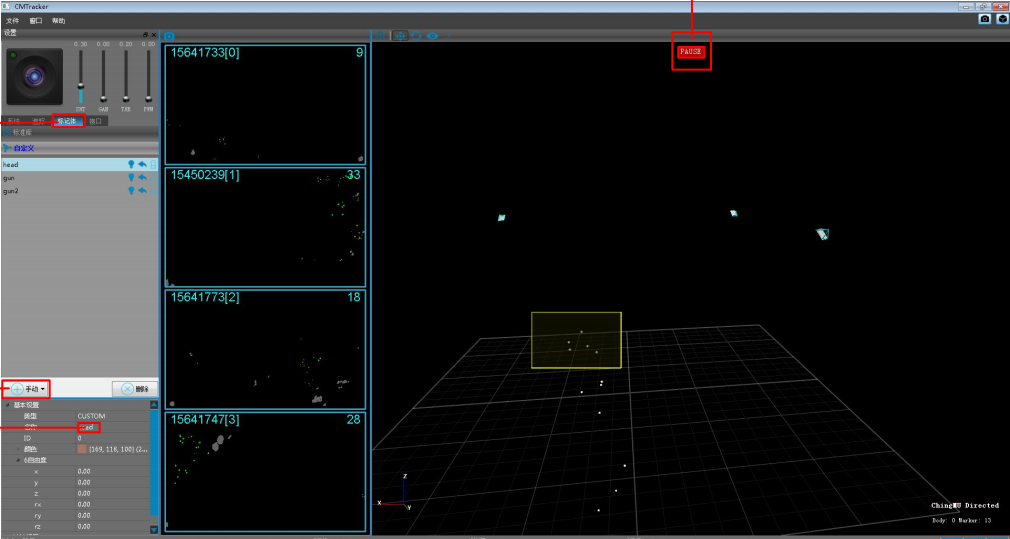
Task: Toggle the lock icon on head row
Action: (153, 164)
